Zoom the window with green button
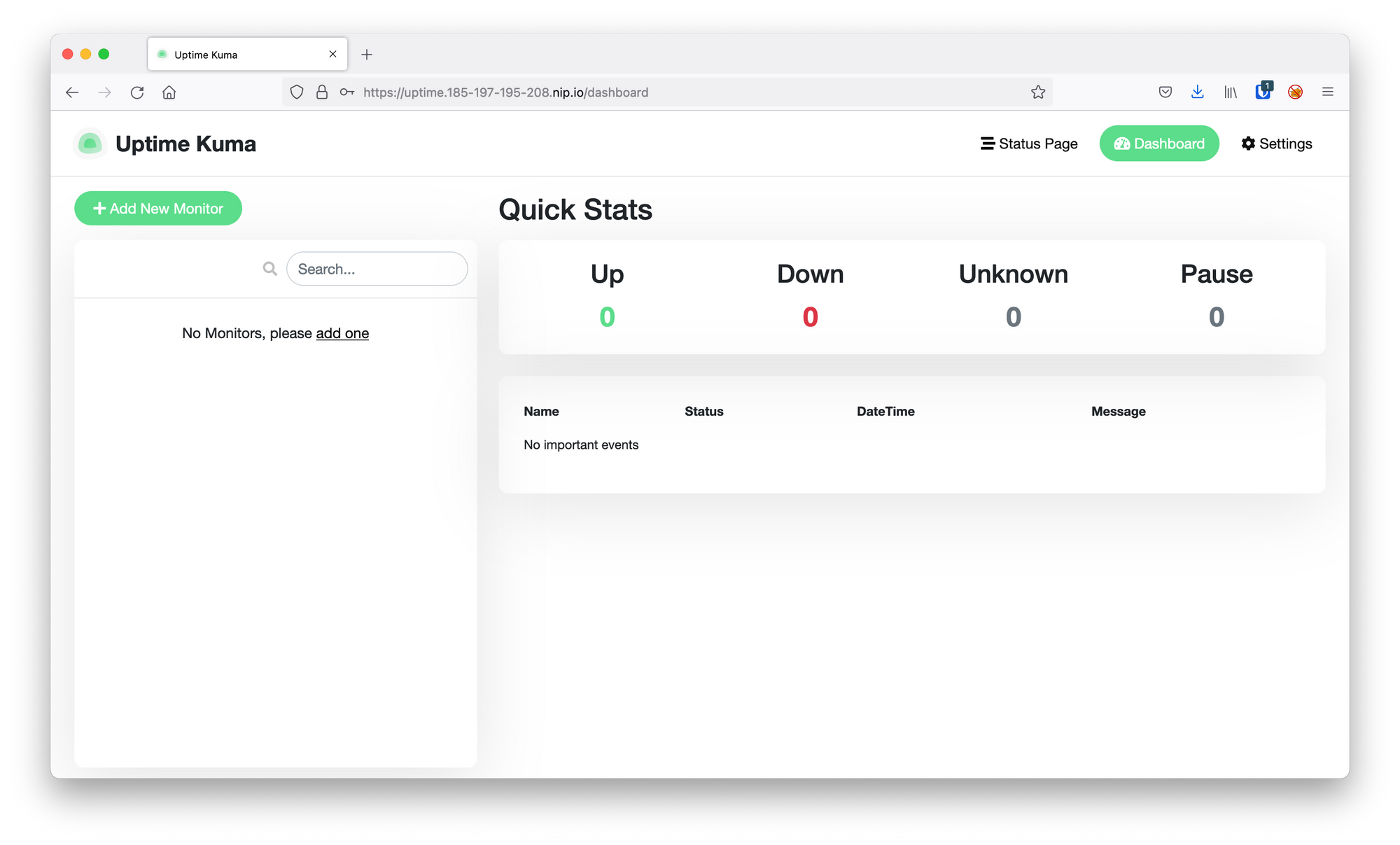The height and width of the screenshot is (845, 1400). click(104, 55)
